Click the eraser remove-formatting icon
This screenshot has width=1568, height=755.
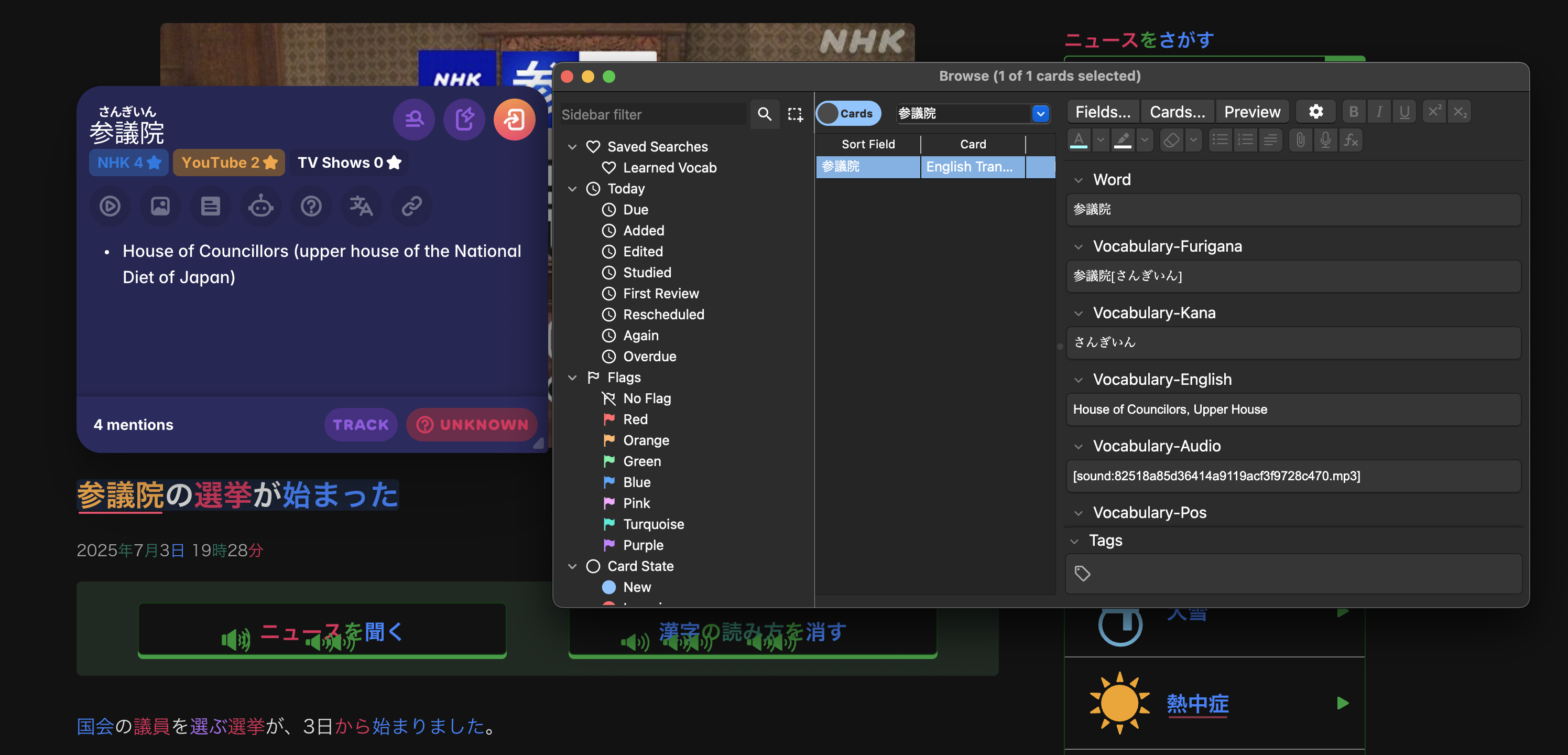click(x=1171, y=141)
